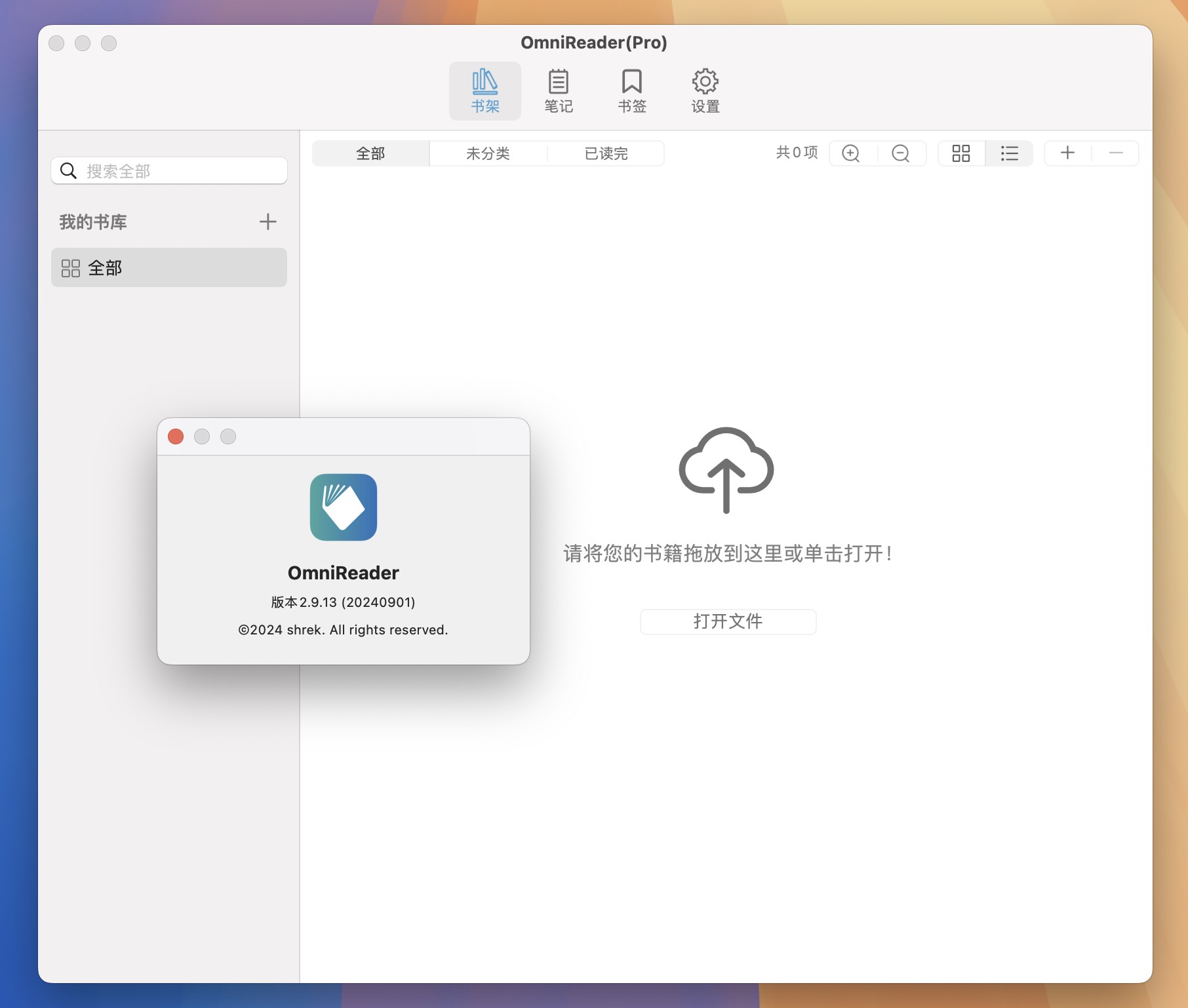Add a book with the plus button

[x=1067, y=153]
